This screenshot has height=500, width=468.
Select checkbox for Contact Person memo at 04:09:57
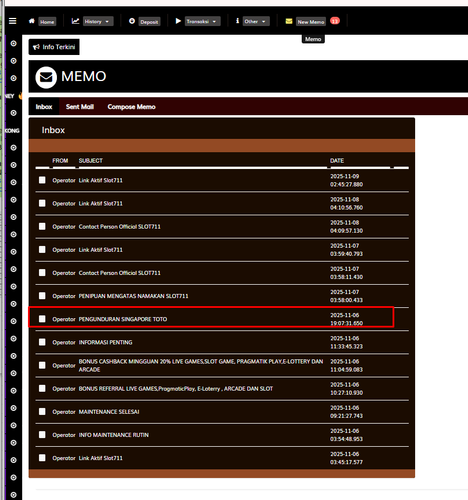[x=42, y=226]
